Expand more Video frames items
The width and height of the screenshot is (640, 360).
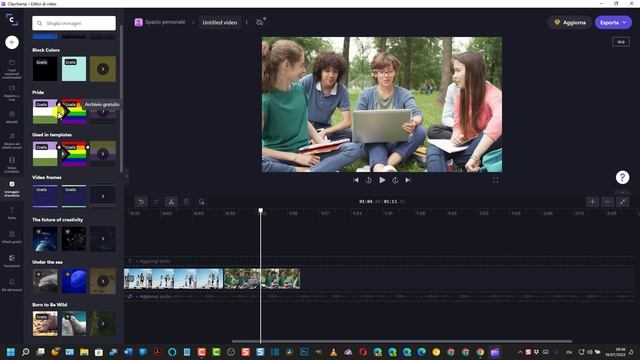tap(103, 196)
